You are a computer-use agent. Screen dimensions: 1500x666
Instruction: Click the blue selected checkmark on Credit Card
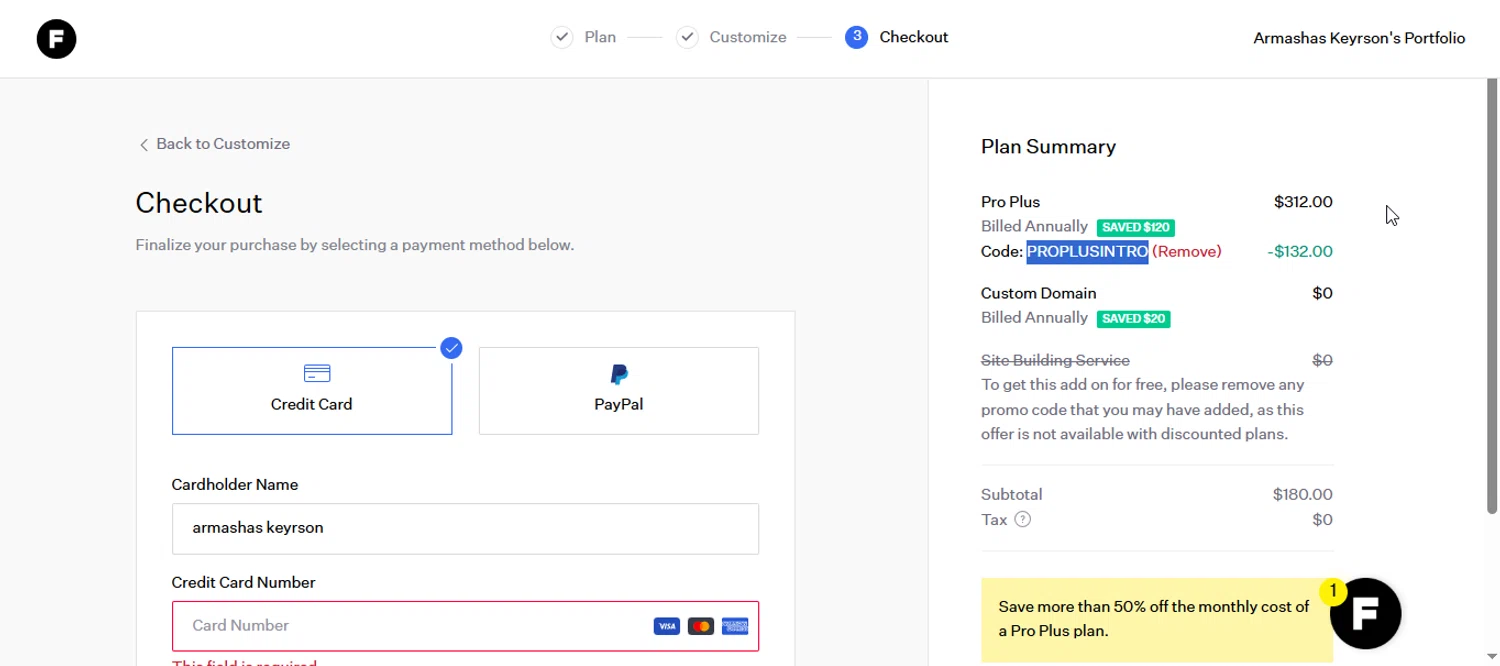click(x=452, y=348)
